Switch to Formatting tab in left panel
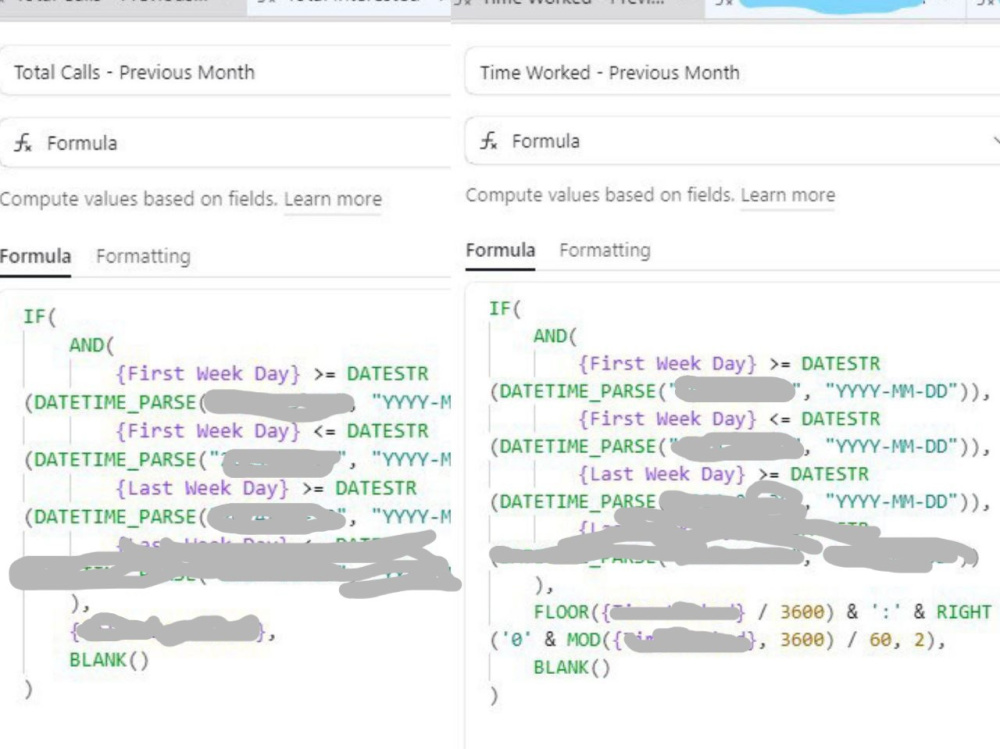Image resolution: width=1000 pixels, height=749 pixels. (x=143, y=256)
